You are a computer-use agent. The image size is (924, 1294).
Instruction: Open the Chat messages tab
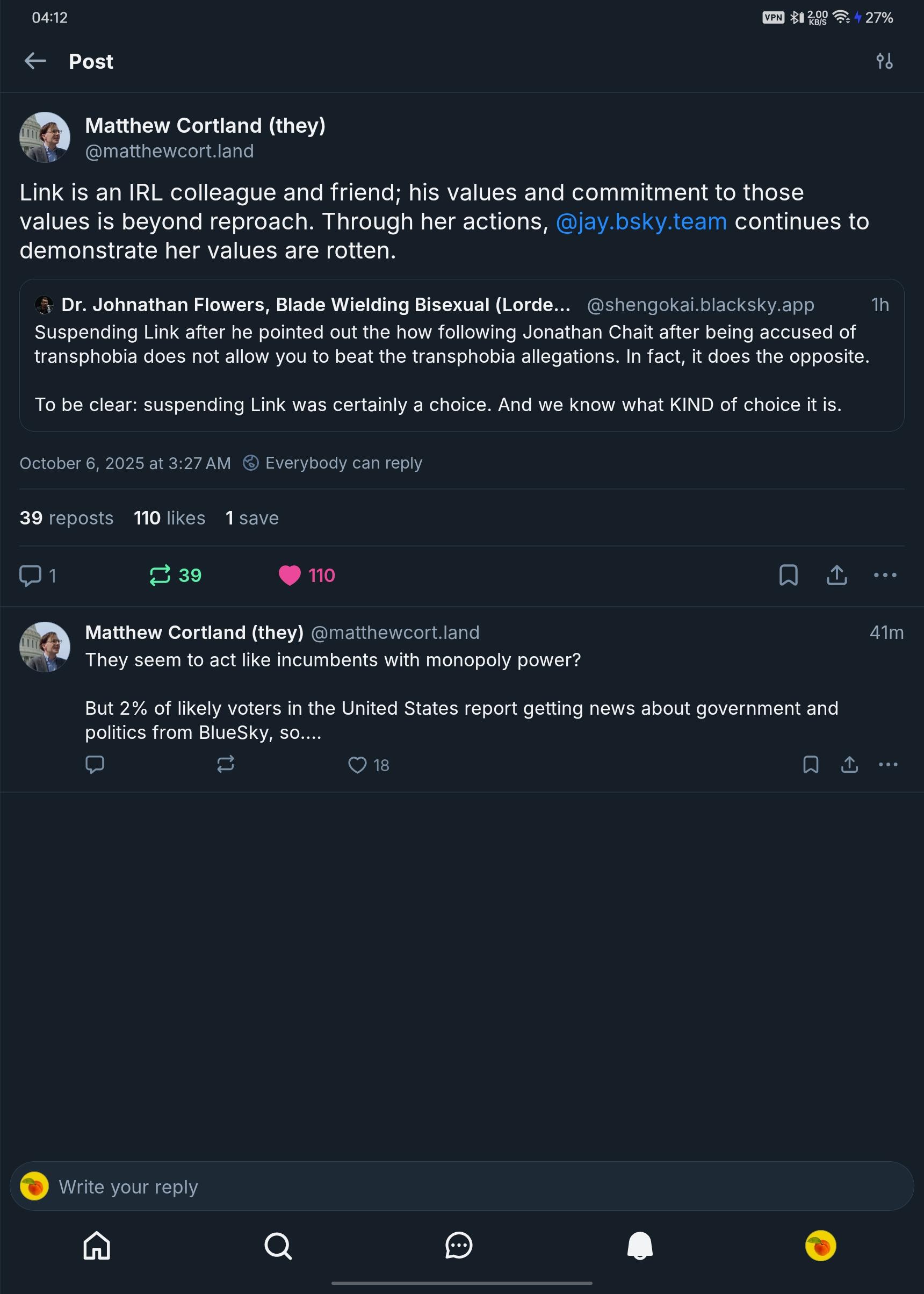click(x=459, y=1246)
